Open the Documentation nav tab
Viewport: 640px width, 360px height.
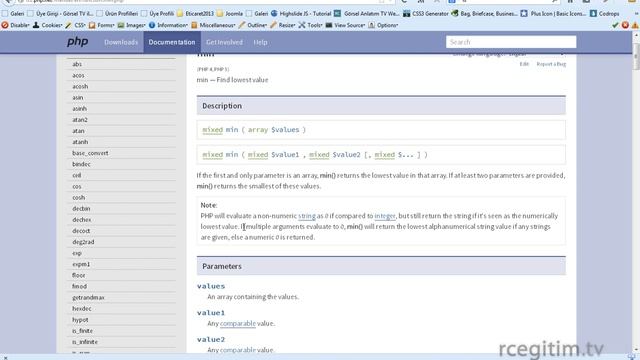pyautogui.click(x=172, y=42)
